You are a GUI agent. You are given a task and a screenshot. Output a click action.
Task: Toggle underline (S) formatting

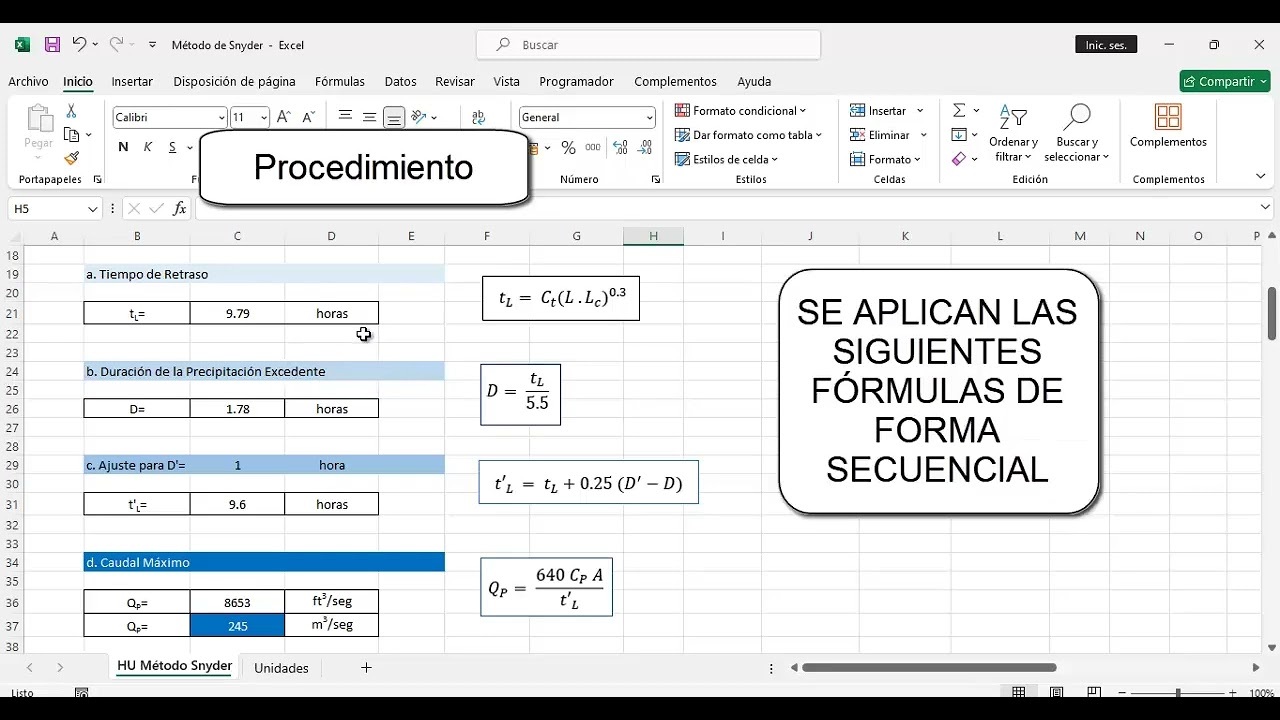coord(173,147)
